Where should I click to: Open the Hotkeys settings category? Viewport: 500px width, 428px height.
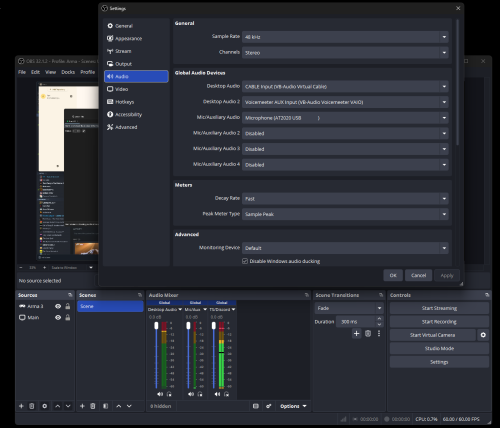click(x=136, y=102)
